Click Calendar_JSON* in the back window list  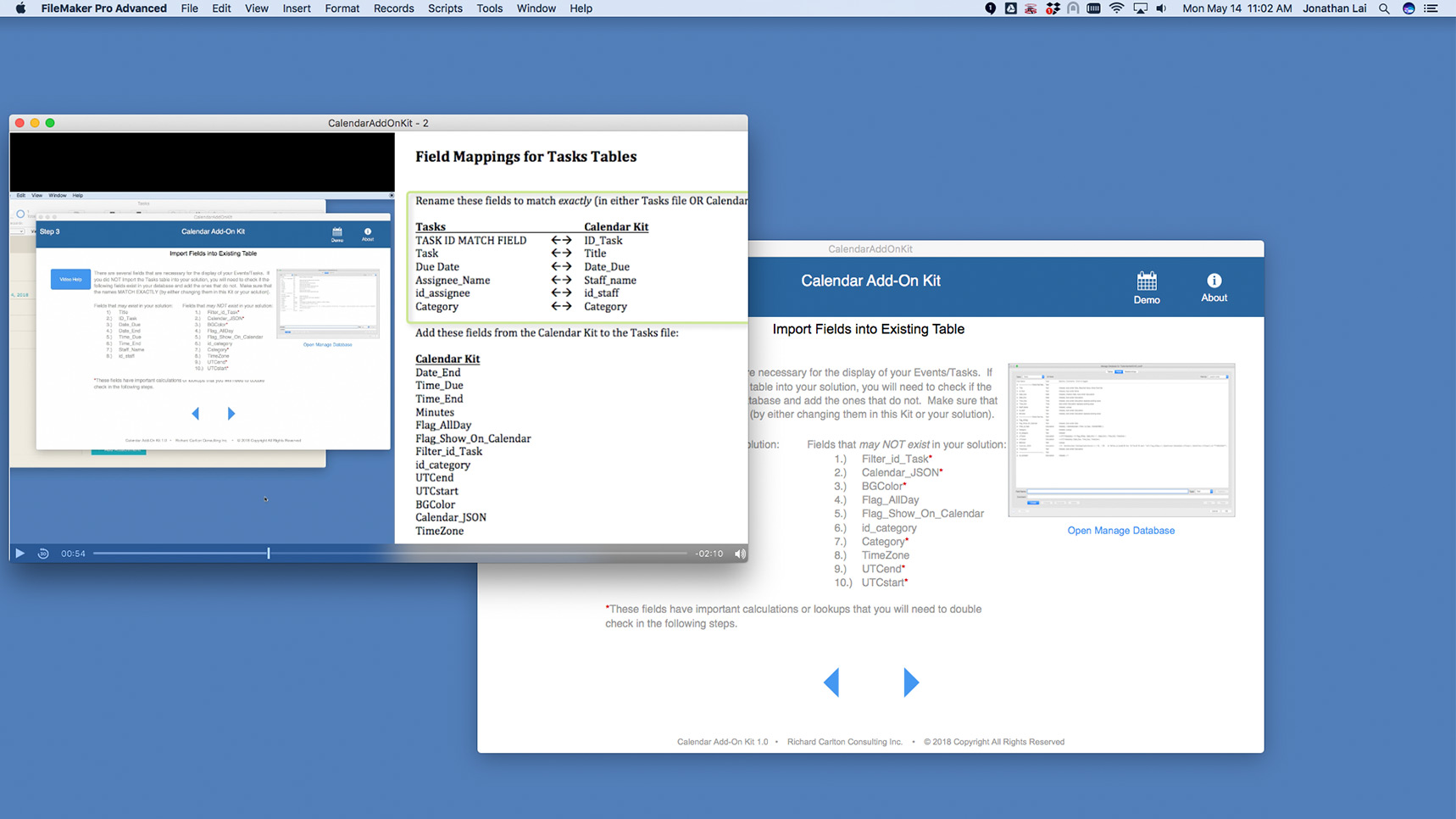902,472
